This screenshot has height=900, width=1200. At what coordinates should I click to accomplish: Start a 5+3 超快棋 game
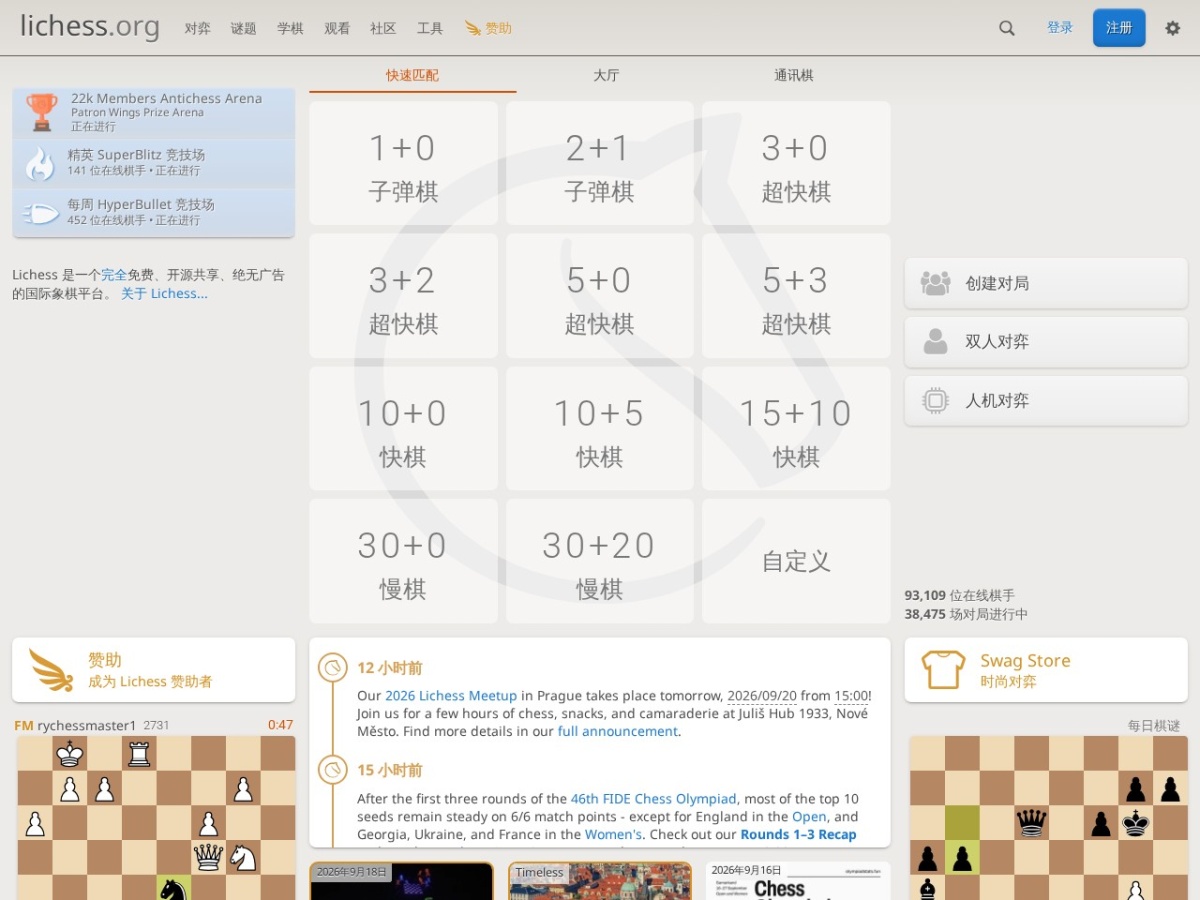pyautogui.click(x=796, y=296)
